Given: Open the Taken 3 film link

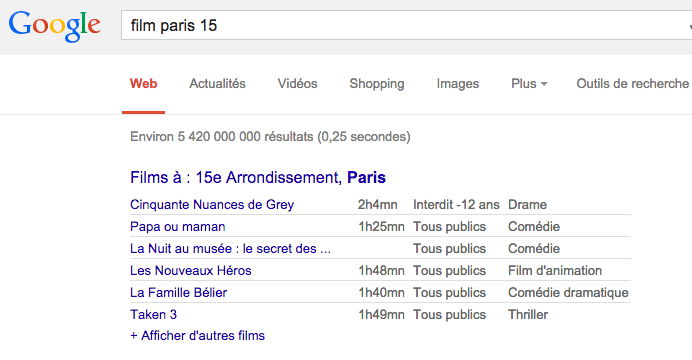Looking at the screenshot, I should (153, 315).
